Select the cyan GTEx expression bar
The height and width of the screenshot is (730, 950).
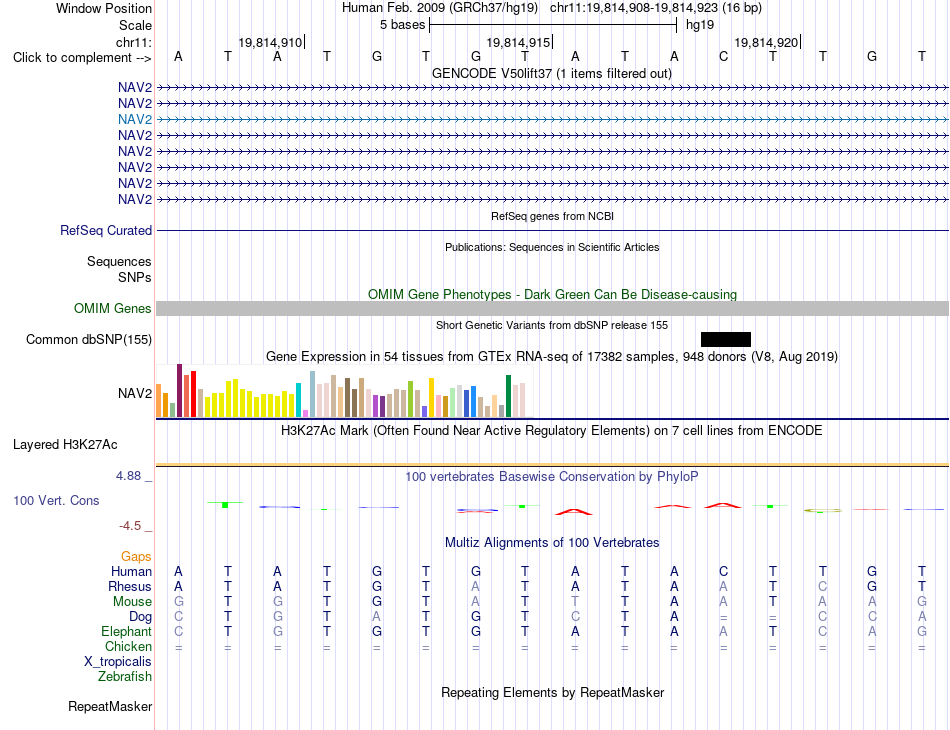click(298, 400)
